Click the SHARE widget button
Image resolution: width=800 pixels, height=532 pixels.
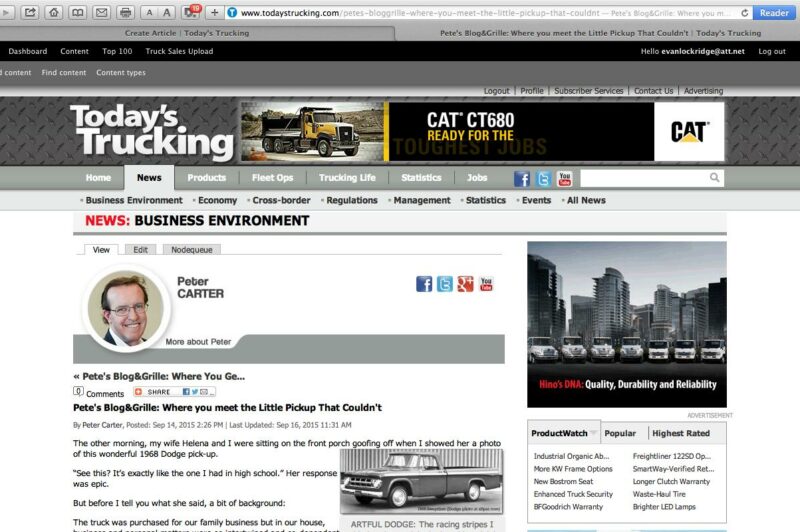point(174,392)
